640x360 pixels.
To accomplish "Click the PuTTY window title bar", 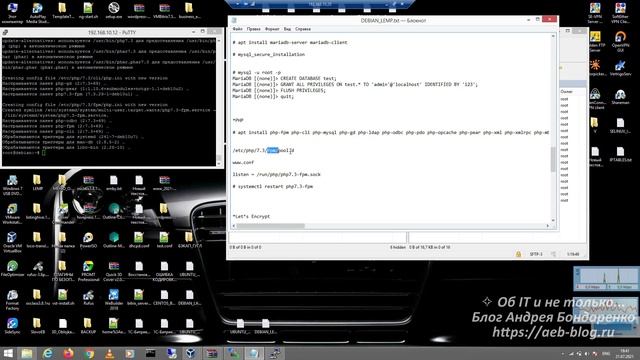I will (x=112, y=32).
